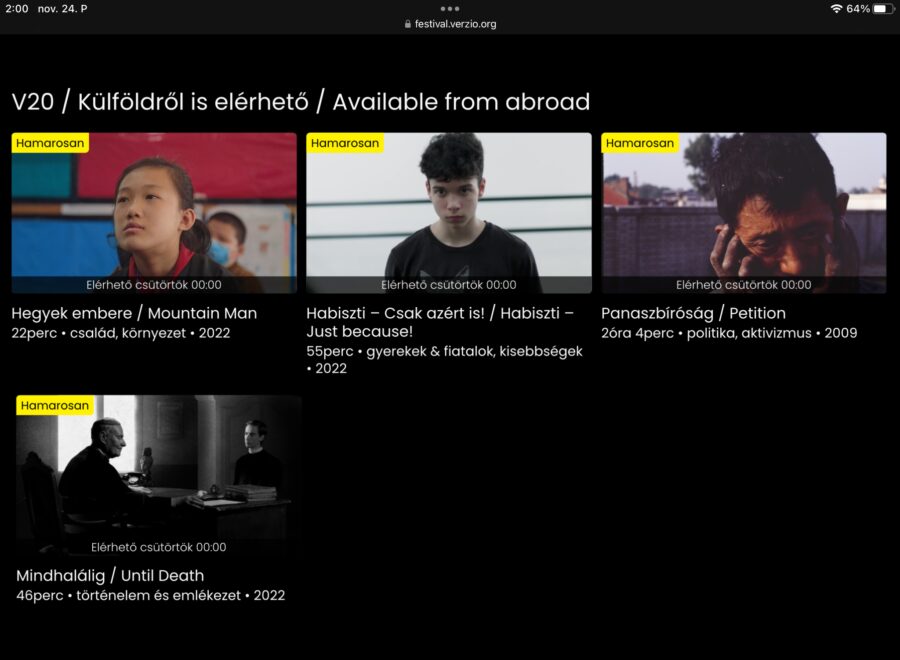Tap the three-dot multitasking menu
The height and width of the screenshot is (660, 900).
[x=450, y=9]
